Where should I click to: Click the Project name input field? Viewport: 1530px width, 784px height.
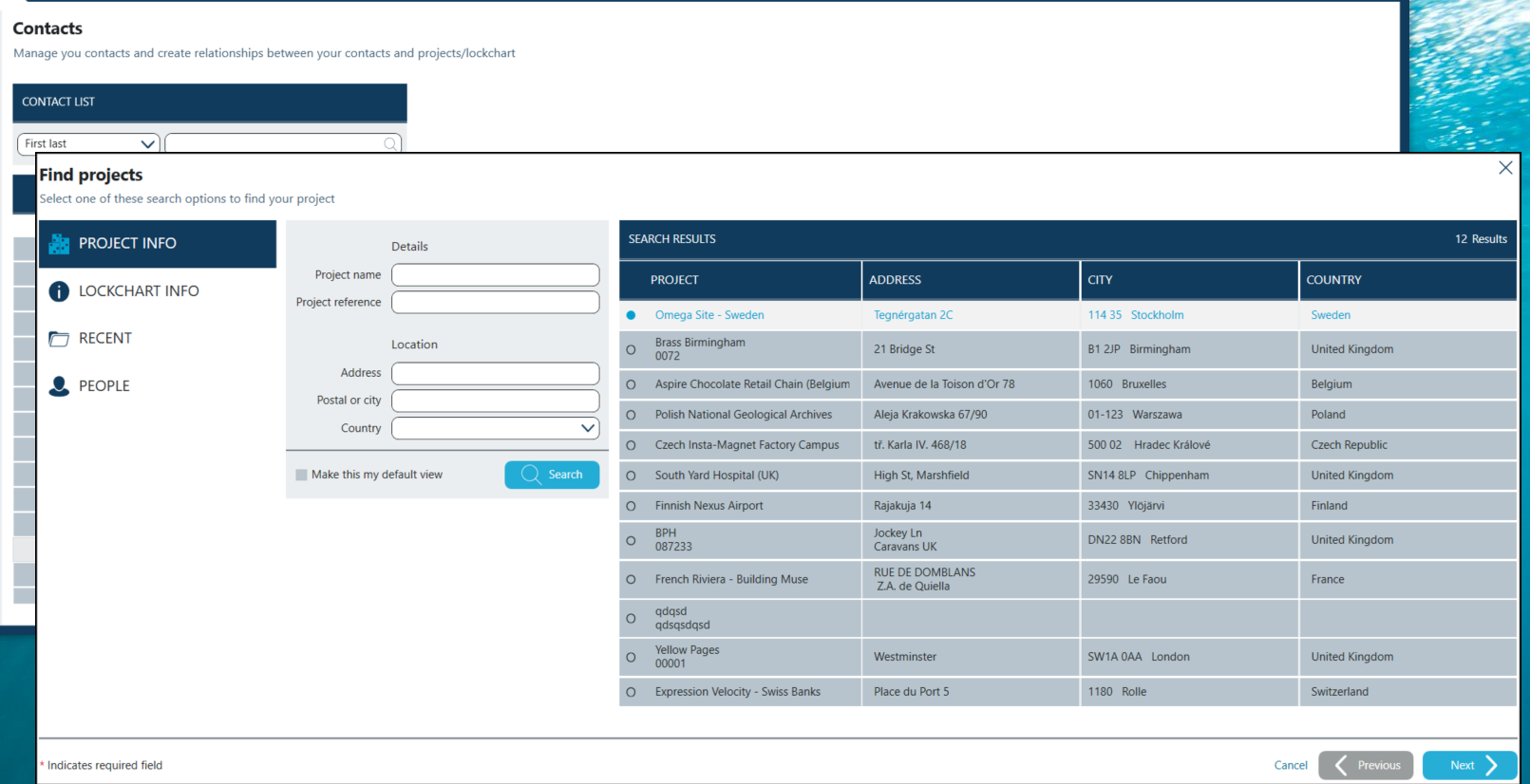click(495, 275)
